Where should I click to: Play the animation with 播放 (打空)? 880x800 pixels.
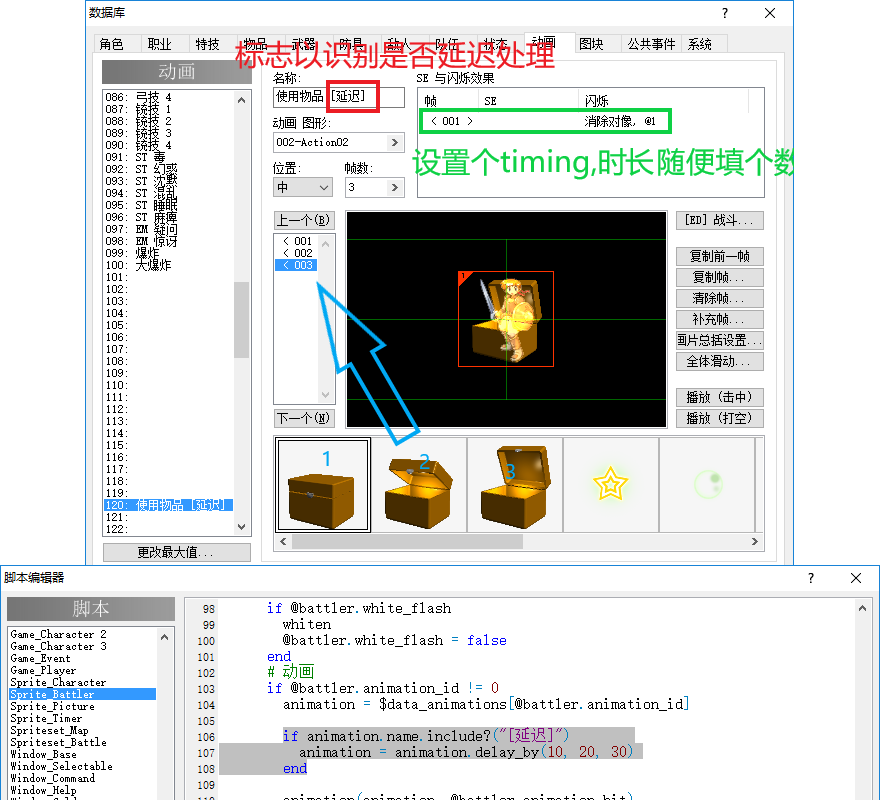[x=719, y=418]
